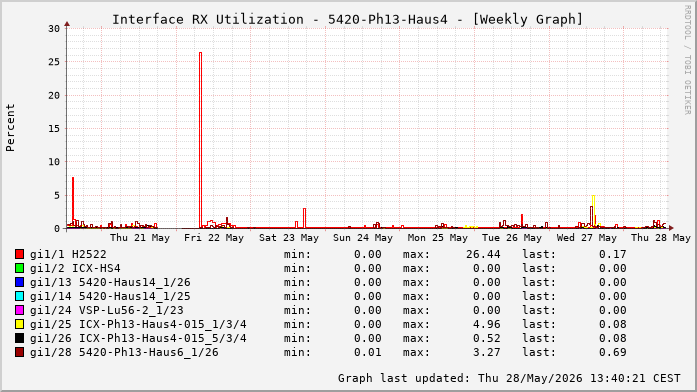Click the 'Sun 24 May' axis label
This screenshot has width=697, height=392.
point(363,238)
